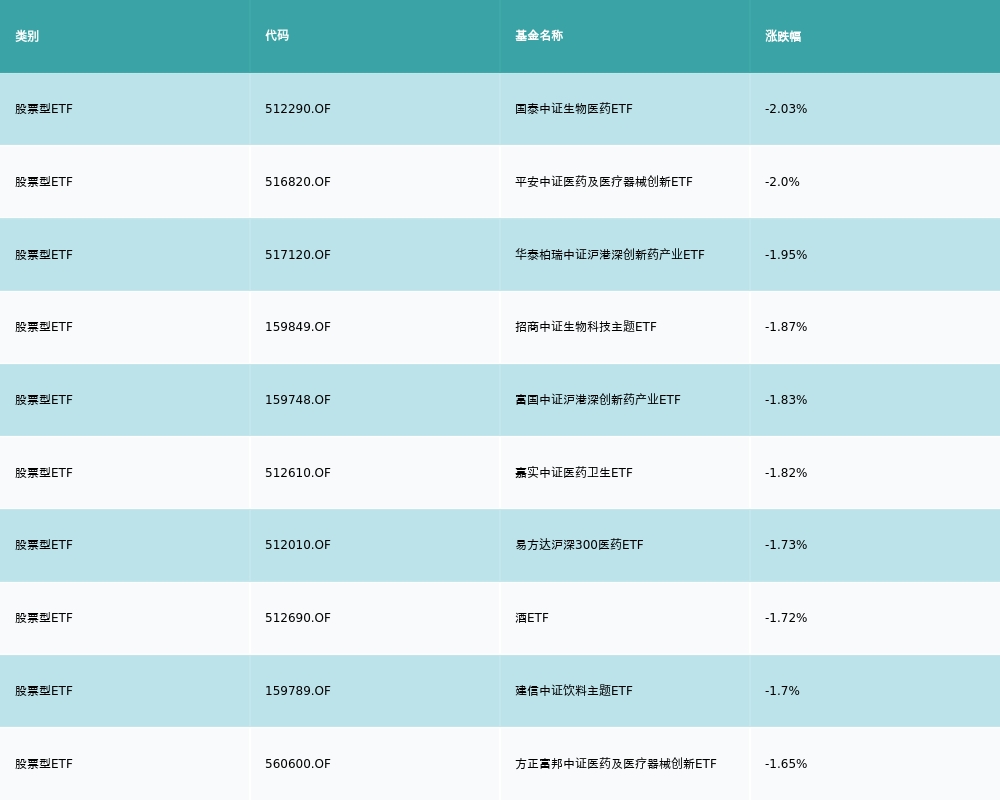Click the -1.95% change value
The height and width of the screenshot is (800, 1000).
pos(786,255)
